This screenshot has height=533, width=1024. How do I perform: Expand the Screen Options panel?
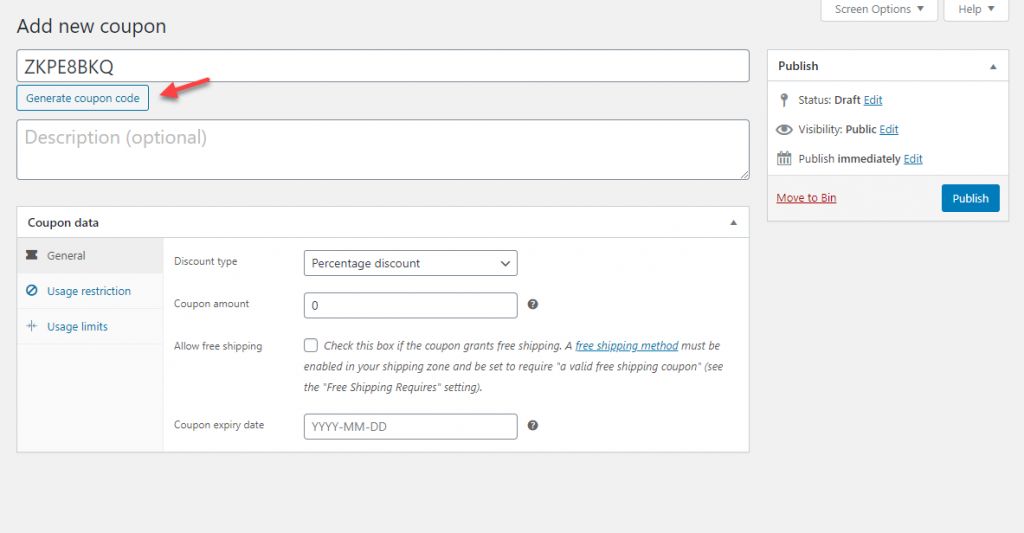[879, 10]
